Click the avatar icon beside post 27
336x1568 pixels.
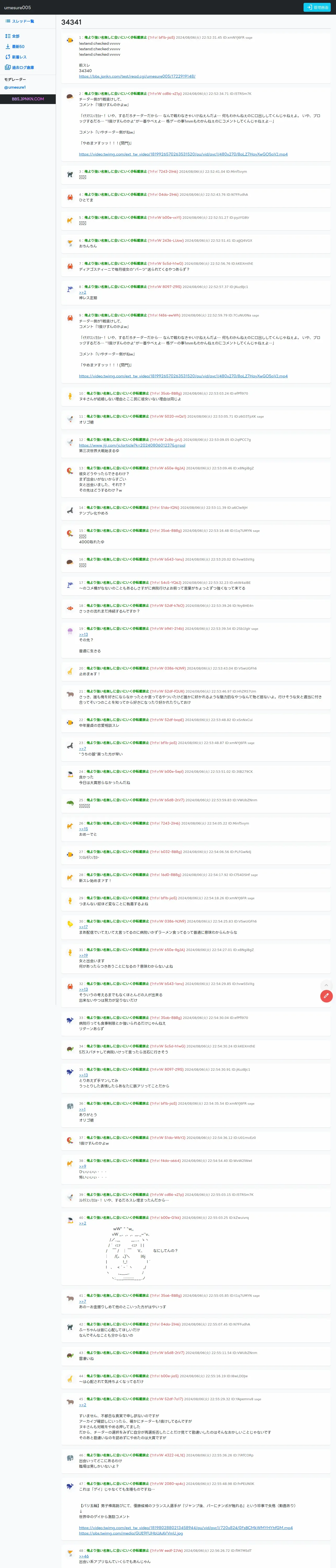[x=70, y=855]
